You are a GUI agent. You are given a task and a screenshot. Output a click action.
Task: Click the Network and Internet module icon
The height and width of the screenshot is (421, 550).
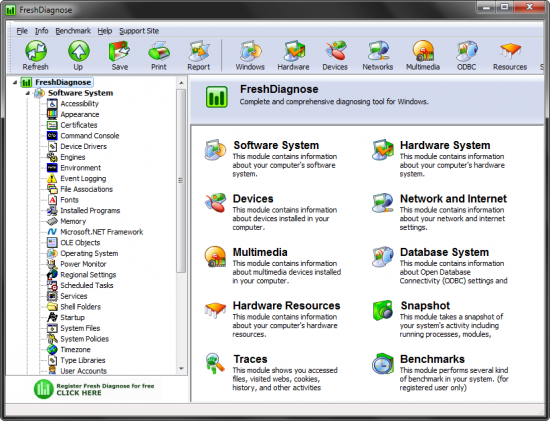pos(382,203)
